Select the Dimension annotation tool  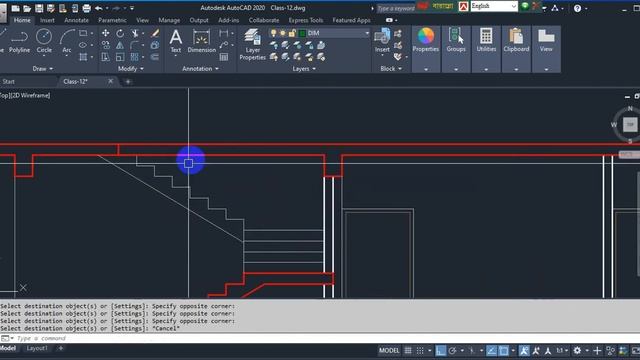202,42
